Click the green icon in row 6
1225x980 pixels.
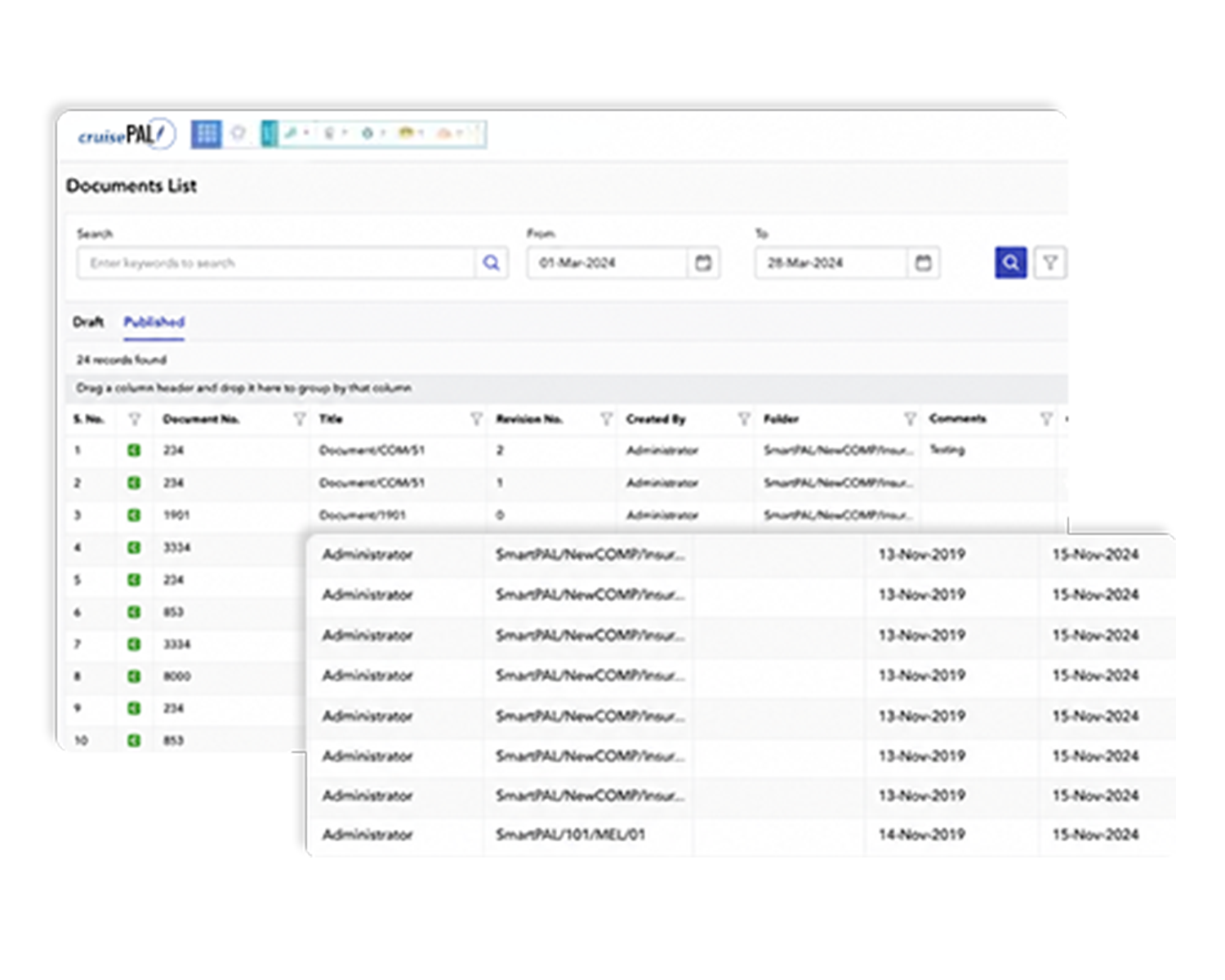(134, 612)
